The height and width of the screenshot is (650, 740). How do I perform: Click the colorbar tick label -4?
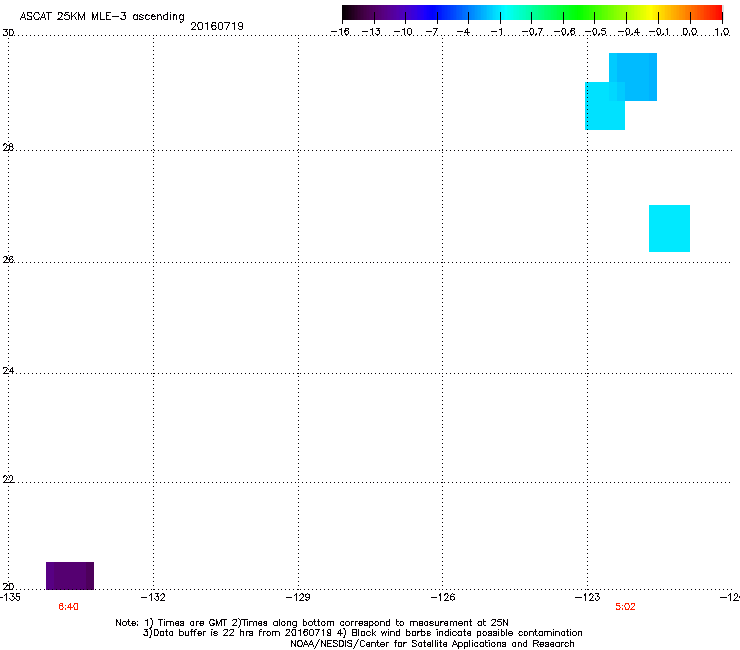pyautogui.click(x=463, y=32)
